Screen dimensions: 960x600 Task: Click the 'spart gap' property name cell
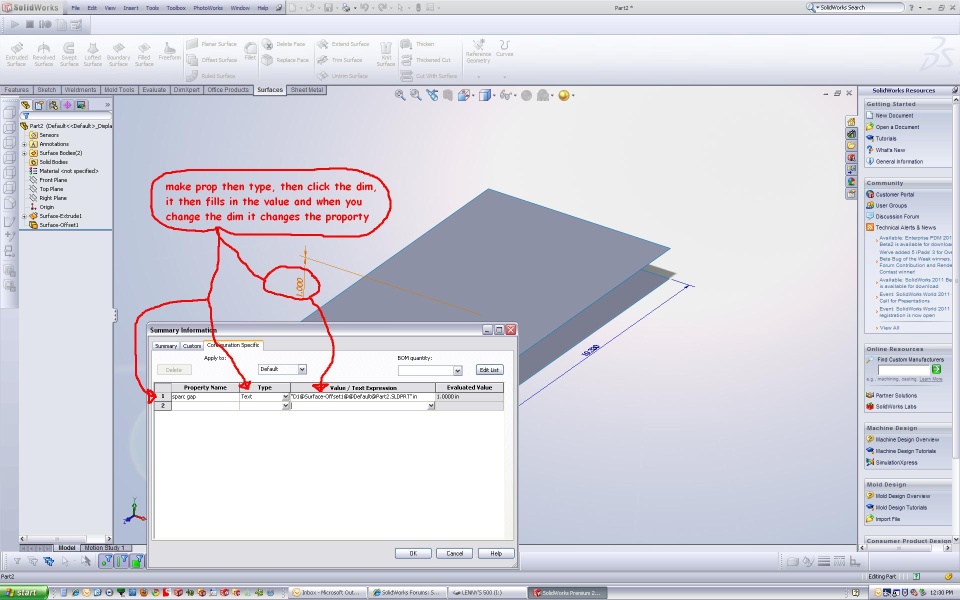205,397
